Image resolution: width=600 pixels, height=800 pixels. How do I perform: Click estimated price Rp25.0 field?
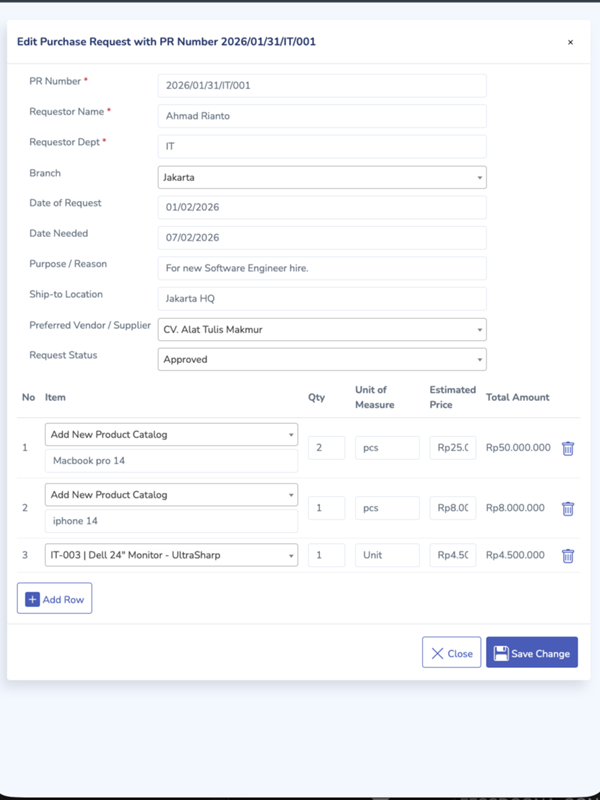tap(453, 447)
